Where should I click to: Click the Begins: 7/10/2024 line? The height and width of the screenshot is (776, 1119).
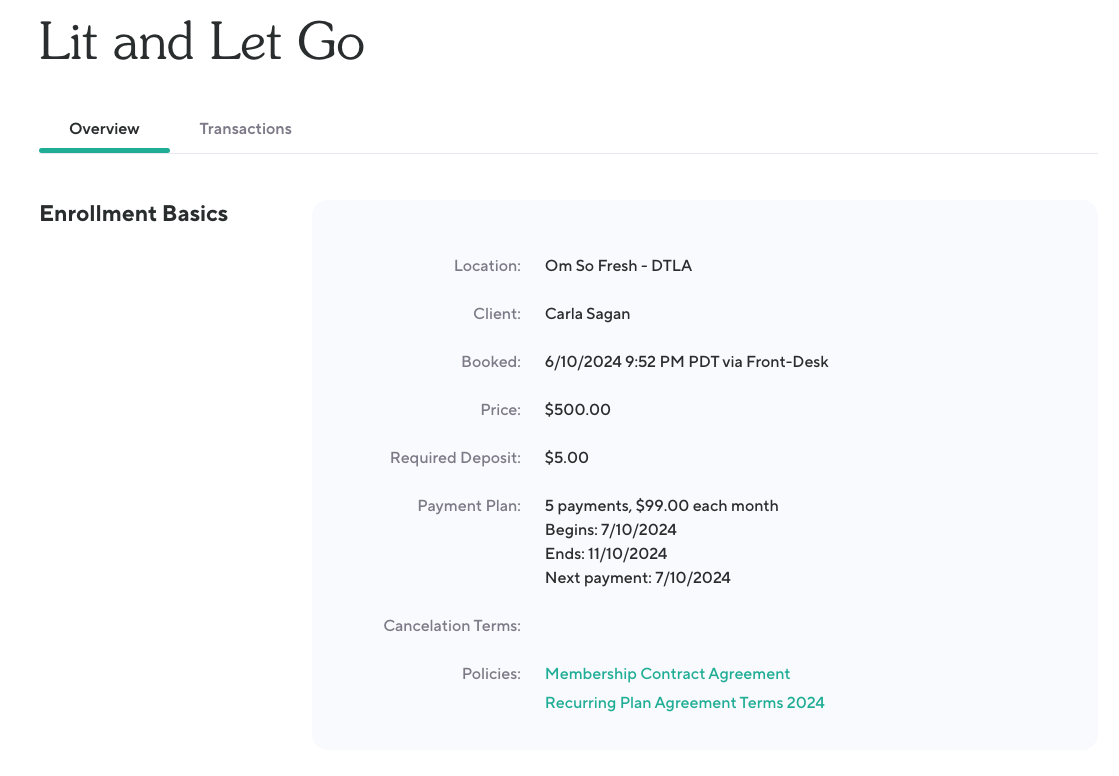pyautogui.click(x=610, y=530)
